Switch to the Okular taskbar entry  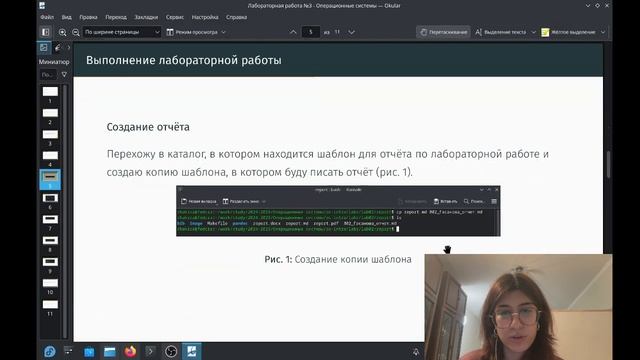pyautogui.click(x=191, y=351)
